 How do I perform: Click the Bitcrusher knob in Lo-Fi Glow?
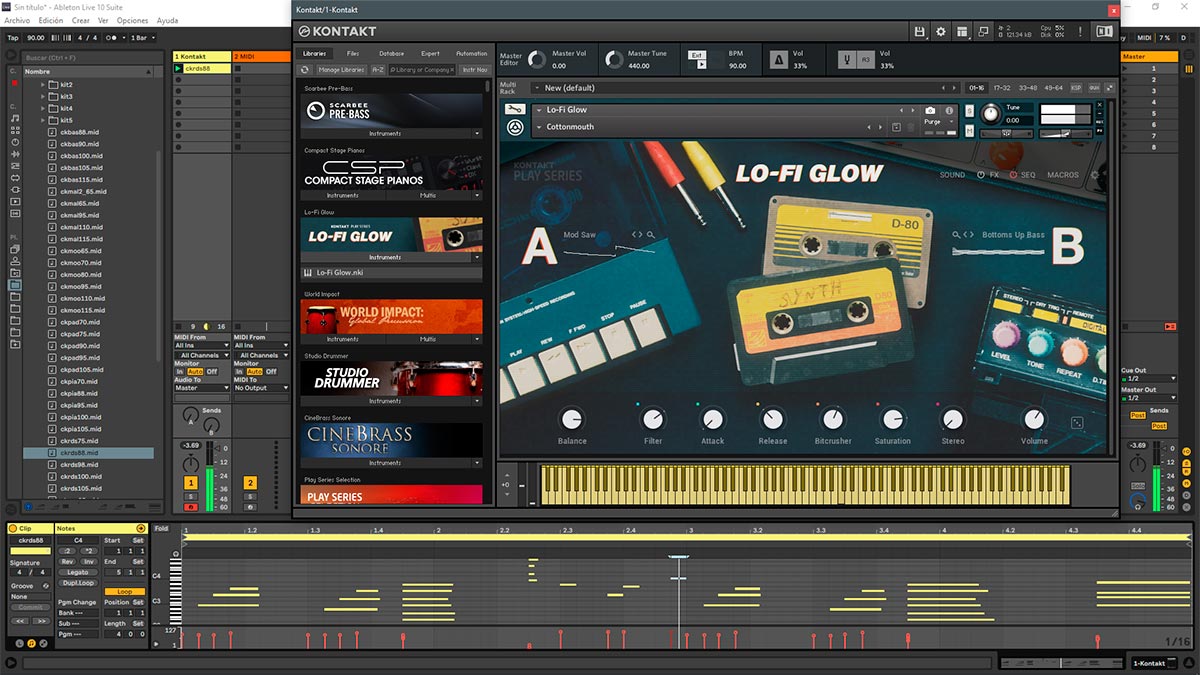832,418
